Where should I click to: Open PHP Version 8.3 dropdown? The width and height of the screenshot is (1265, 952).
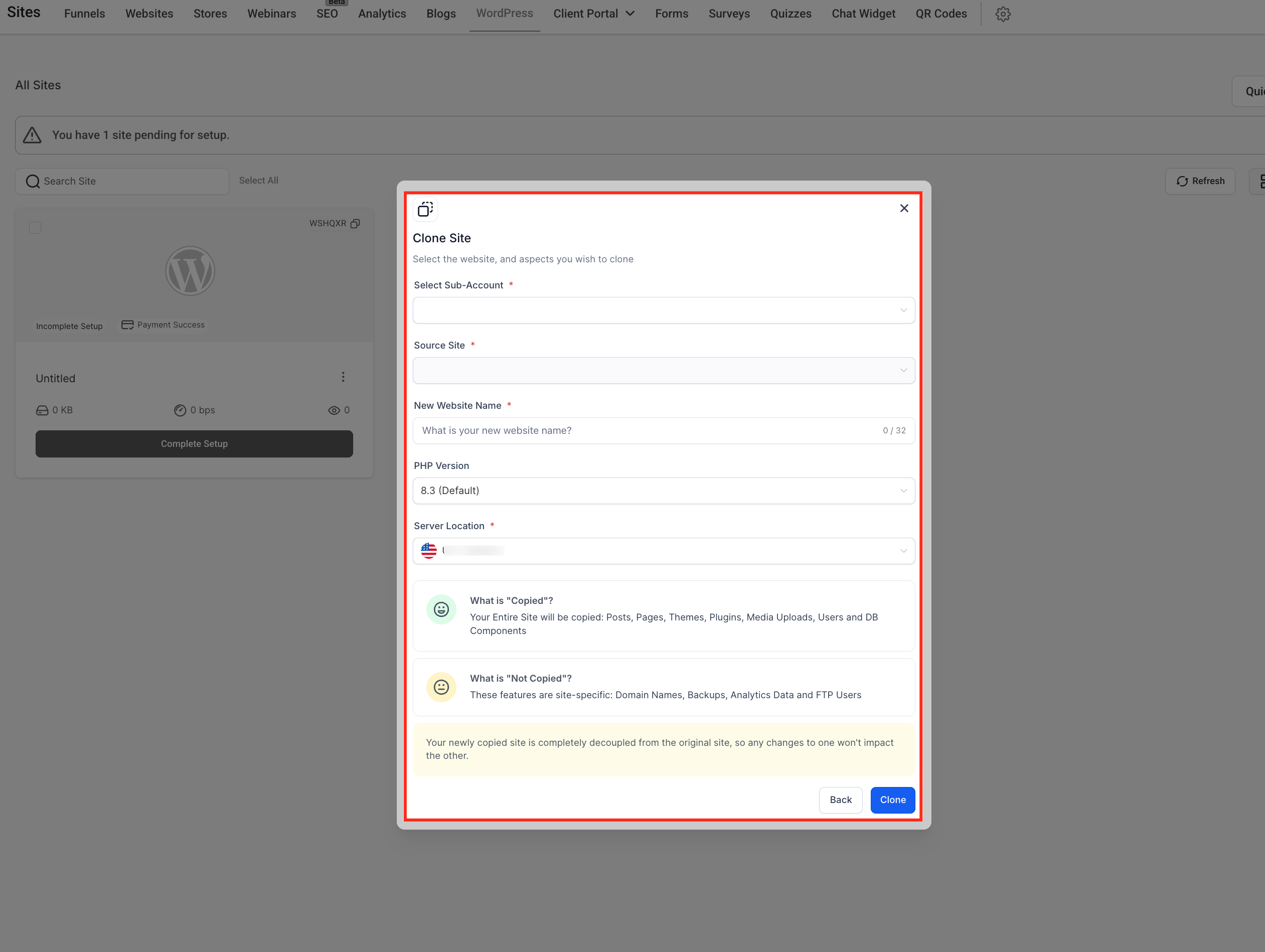(664, 491)
